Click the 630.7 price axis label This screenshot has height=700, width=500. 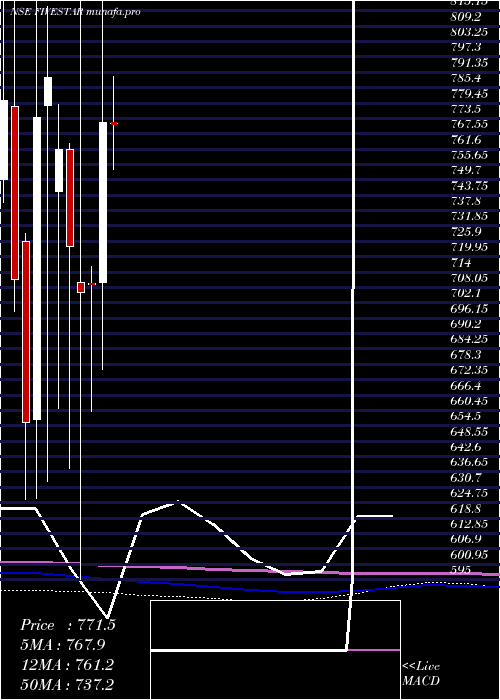(x=466, y=478)
